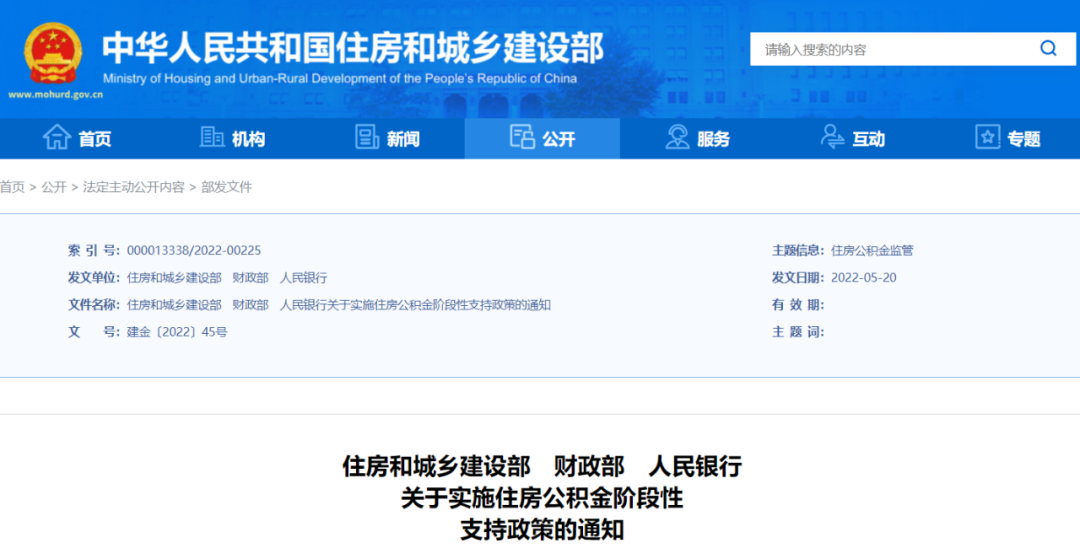Image resolution: width=1080 pixels, height=559 pixels.
Task: Open the 专题 navigation item
Action: click(x=1024, y=139)
